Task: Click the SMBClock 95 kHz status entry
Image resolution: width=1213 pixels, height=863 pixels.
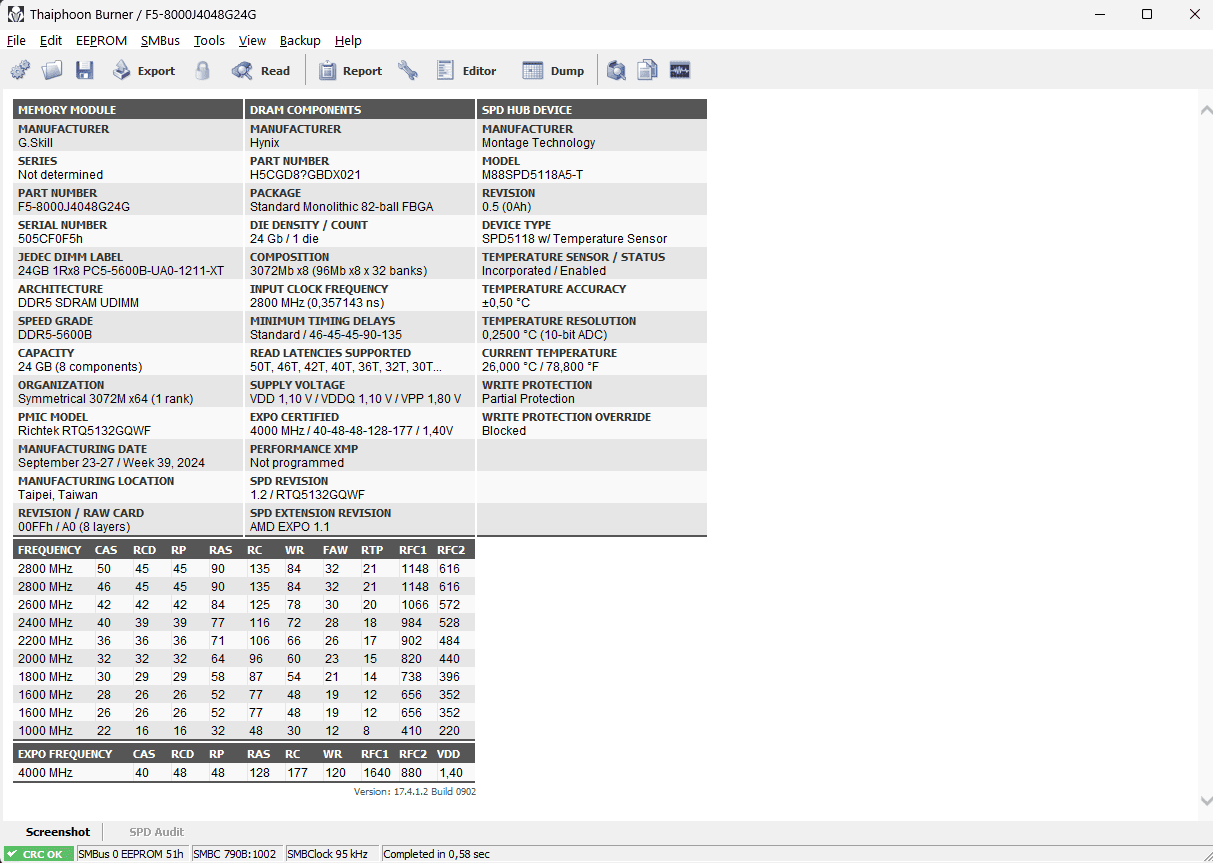Action: tap(327, 854)
